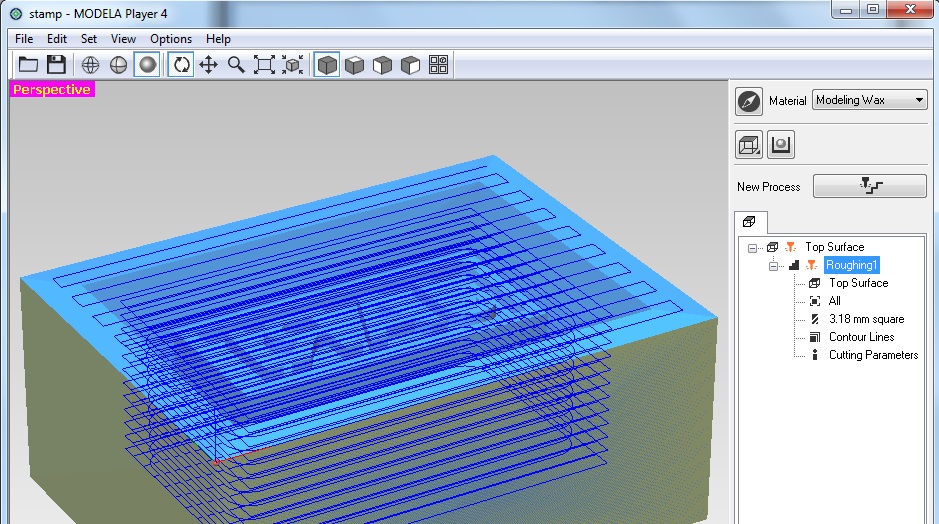This screenshot has width=939, height=524.
Task: Click the Perspective view label
Action: point(52,89)
